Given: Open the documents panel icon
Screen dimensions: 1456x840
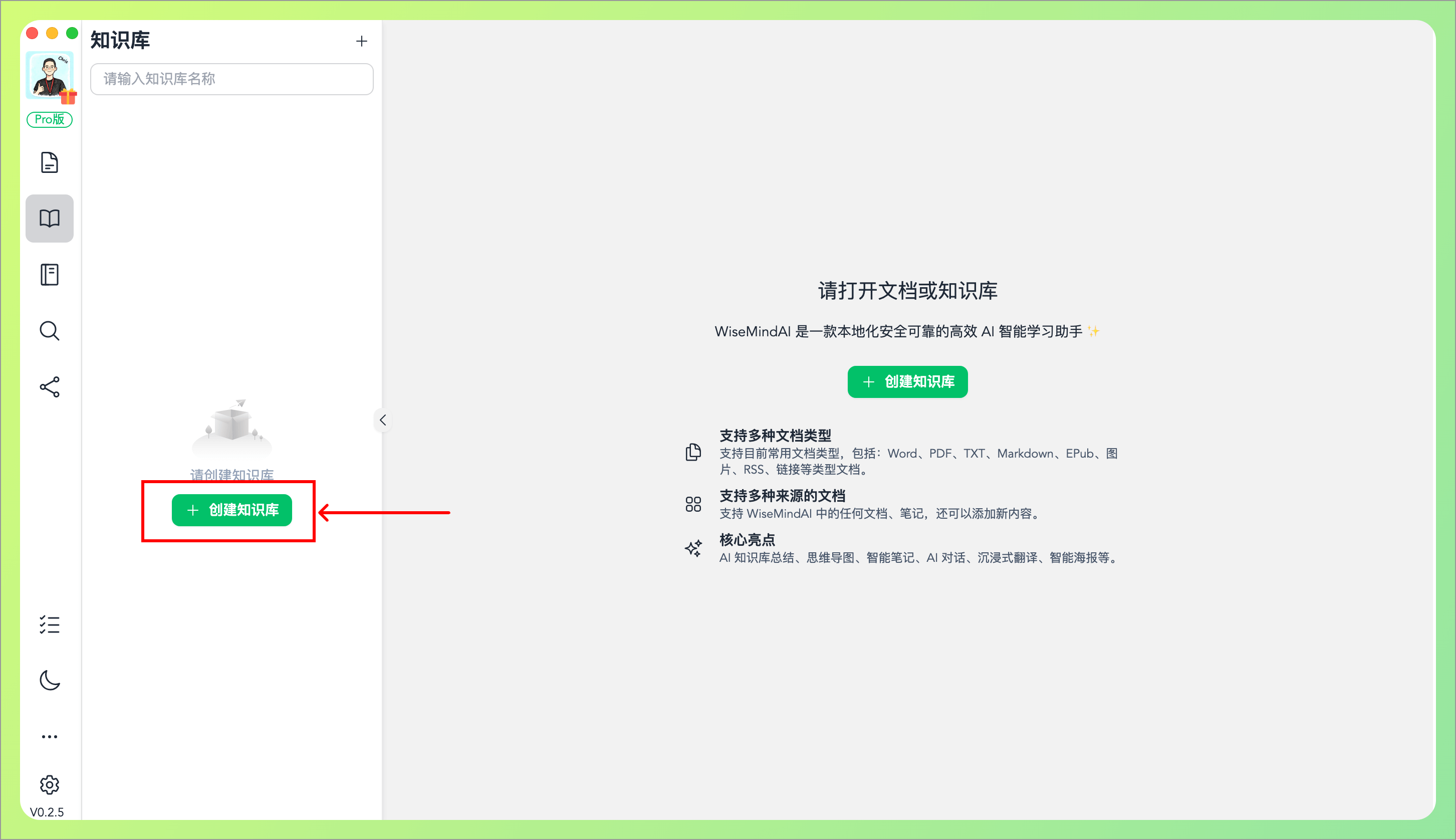Looking at the screenshot, I should coord(50,163).
